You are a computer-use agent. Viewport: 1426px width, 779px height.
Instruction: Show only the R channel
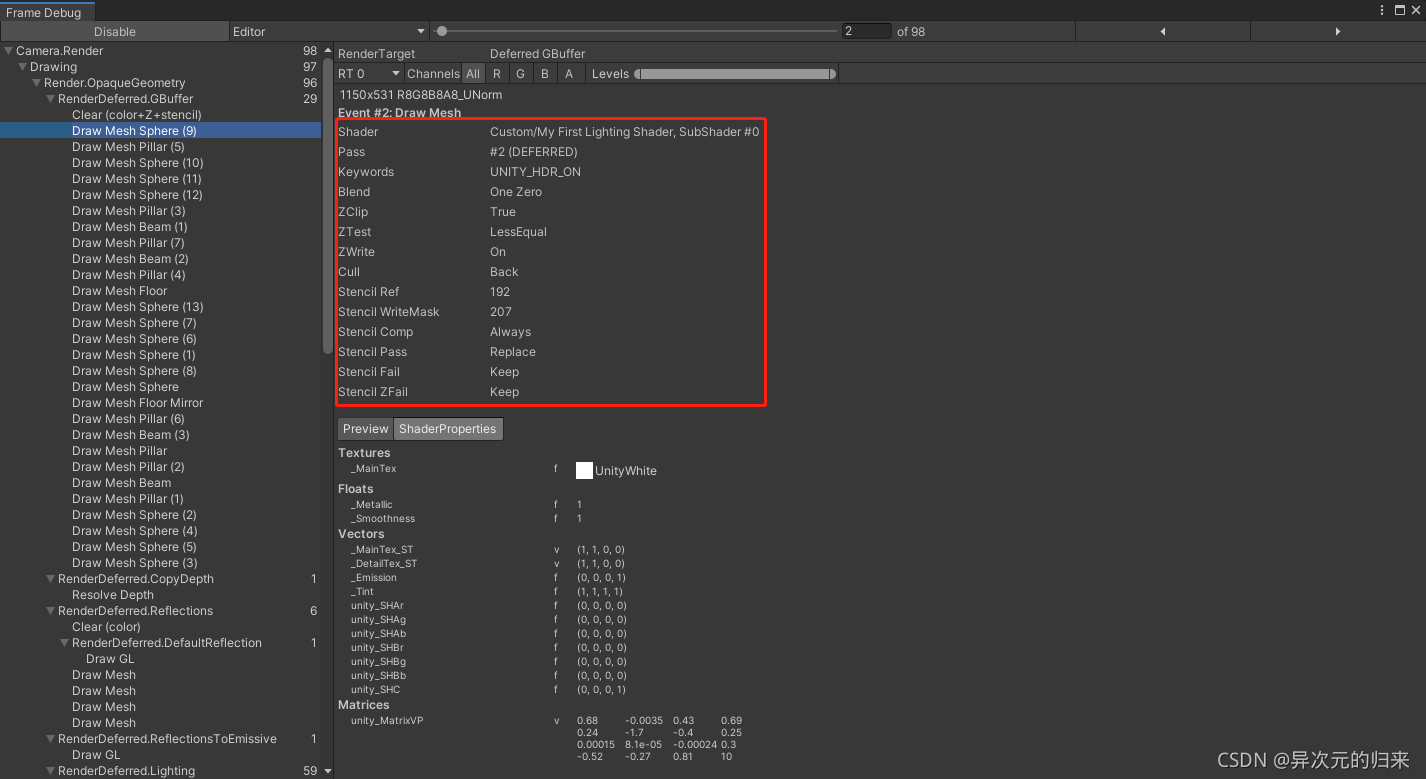(x=496, y=73)
